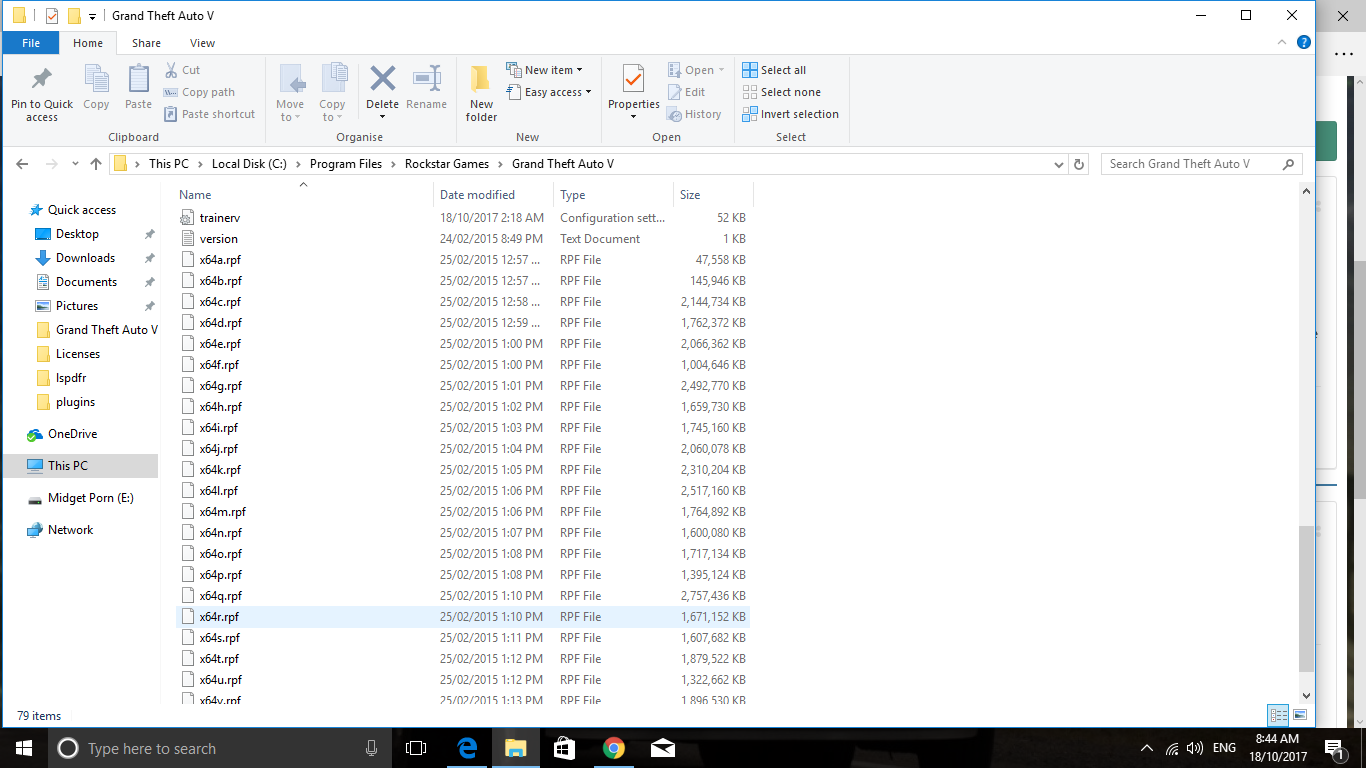
Task: Click the Search Grand Theft Auto V box
Action: [x=1190, y=164]
